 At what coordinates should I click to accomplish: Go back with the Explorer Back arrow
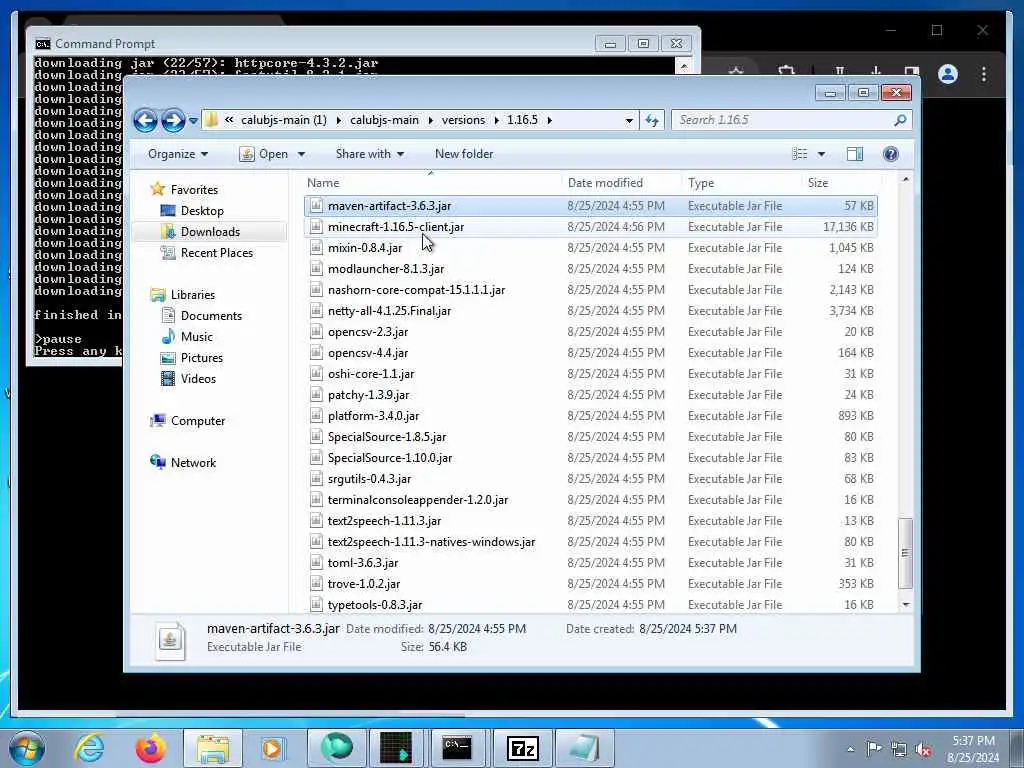point(145,120)
